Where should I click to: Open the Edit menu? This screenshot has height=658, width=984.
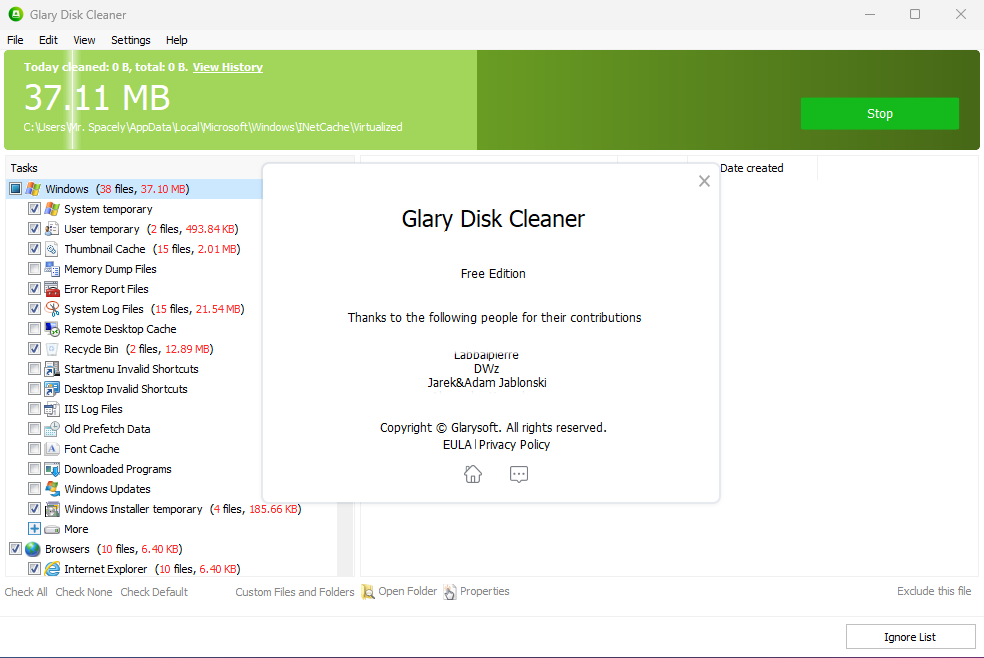coord(48,40)
